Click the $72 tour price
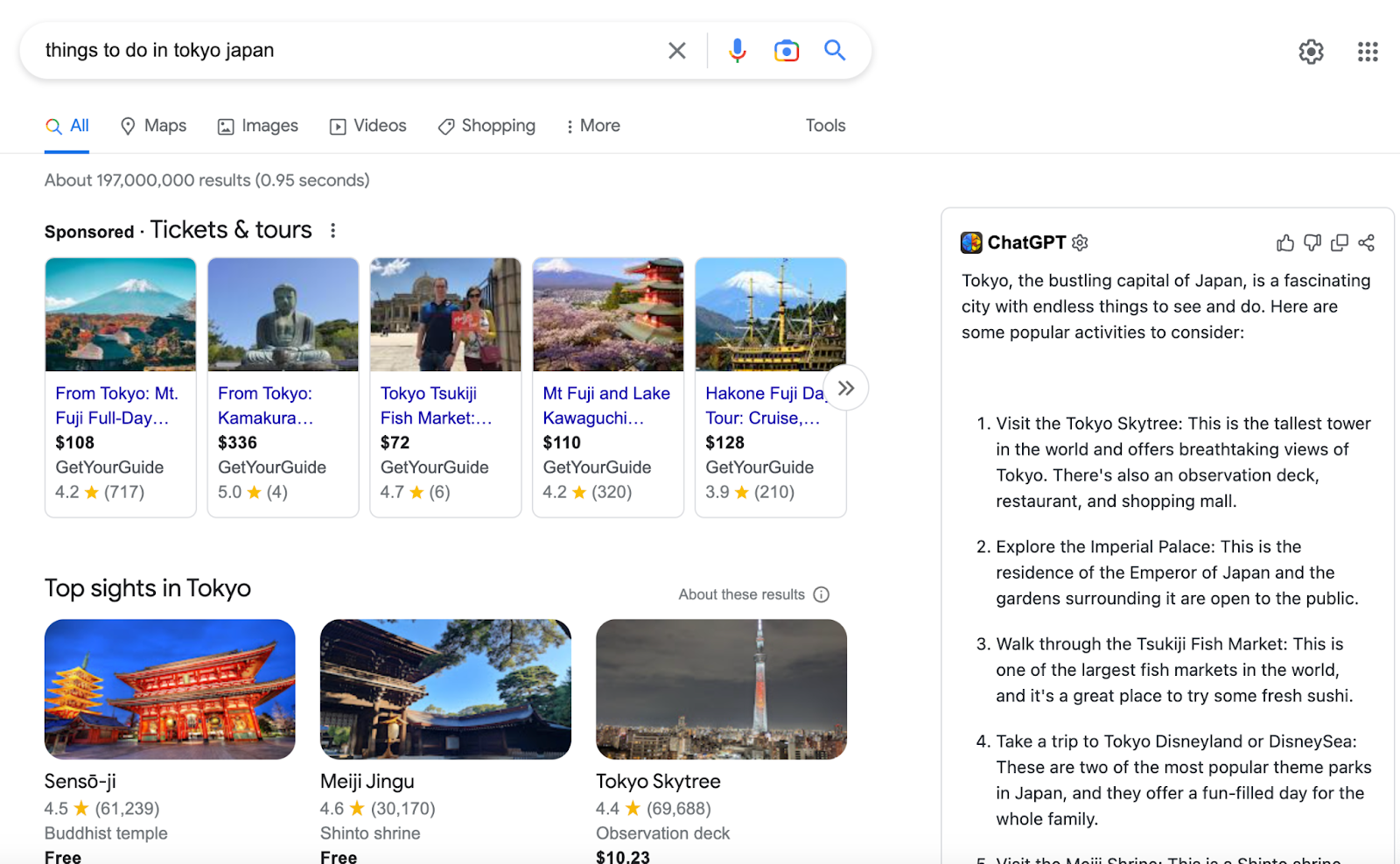Viewport: 1400px width, 864px height. click(x=395, y=443)
